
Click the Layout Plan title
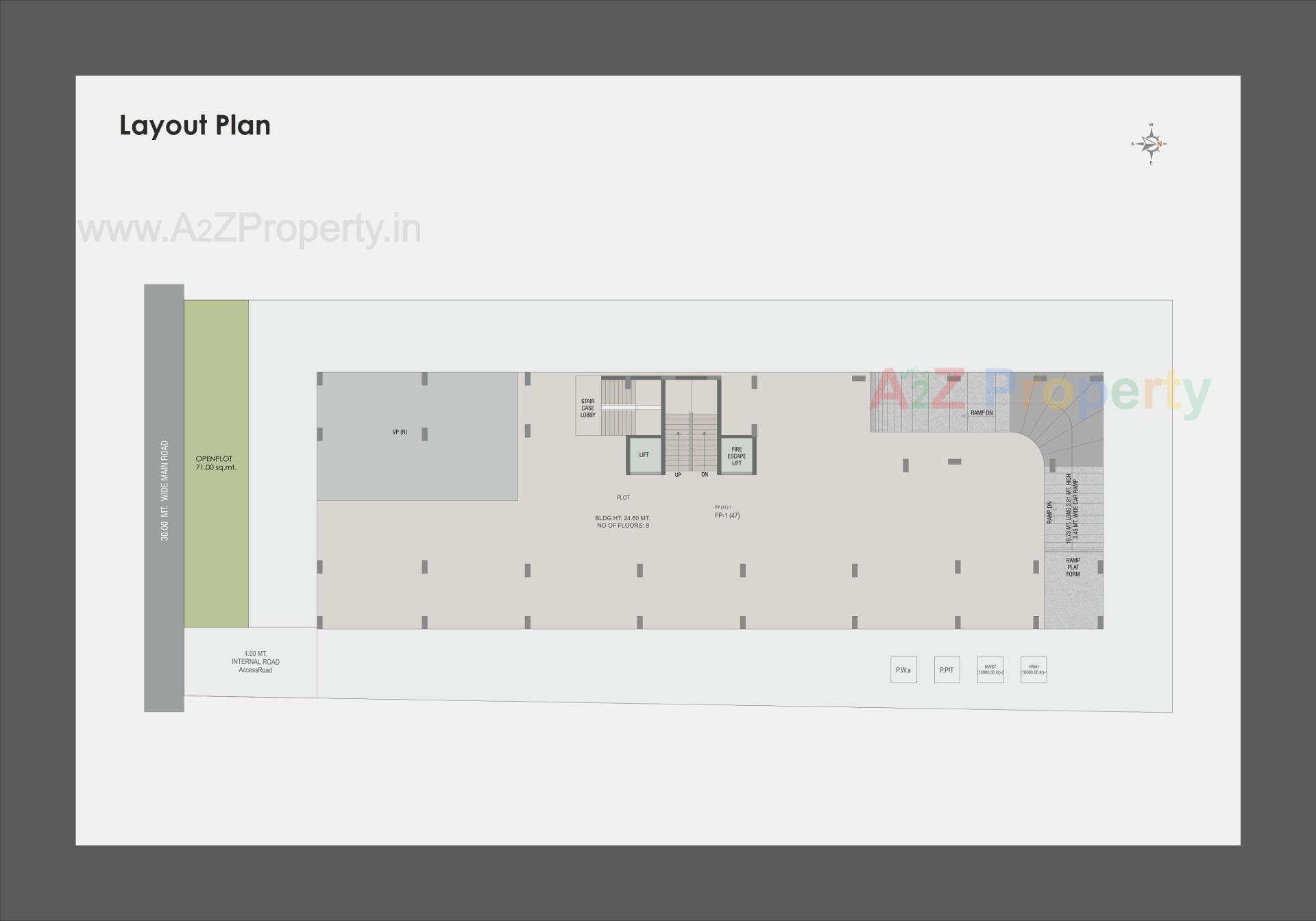(195, 125)
